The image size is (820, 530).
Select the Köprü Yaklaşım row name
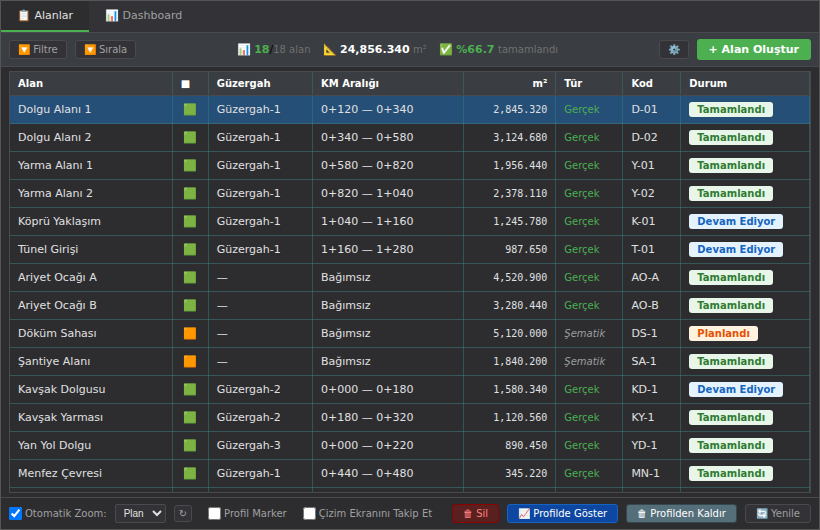59,221
